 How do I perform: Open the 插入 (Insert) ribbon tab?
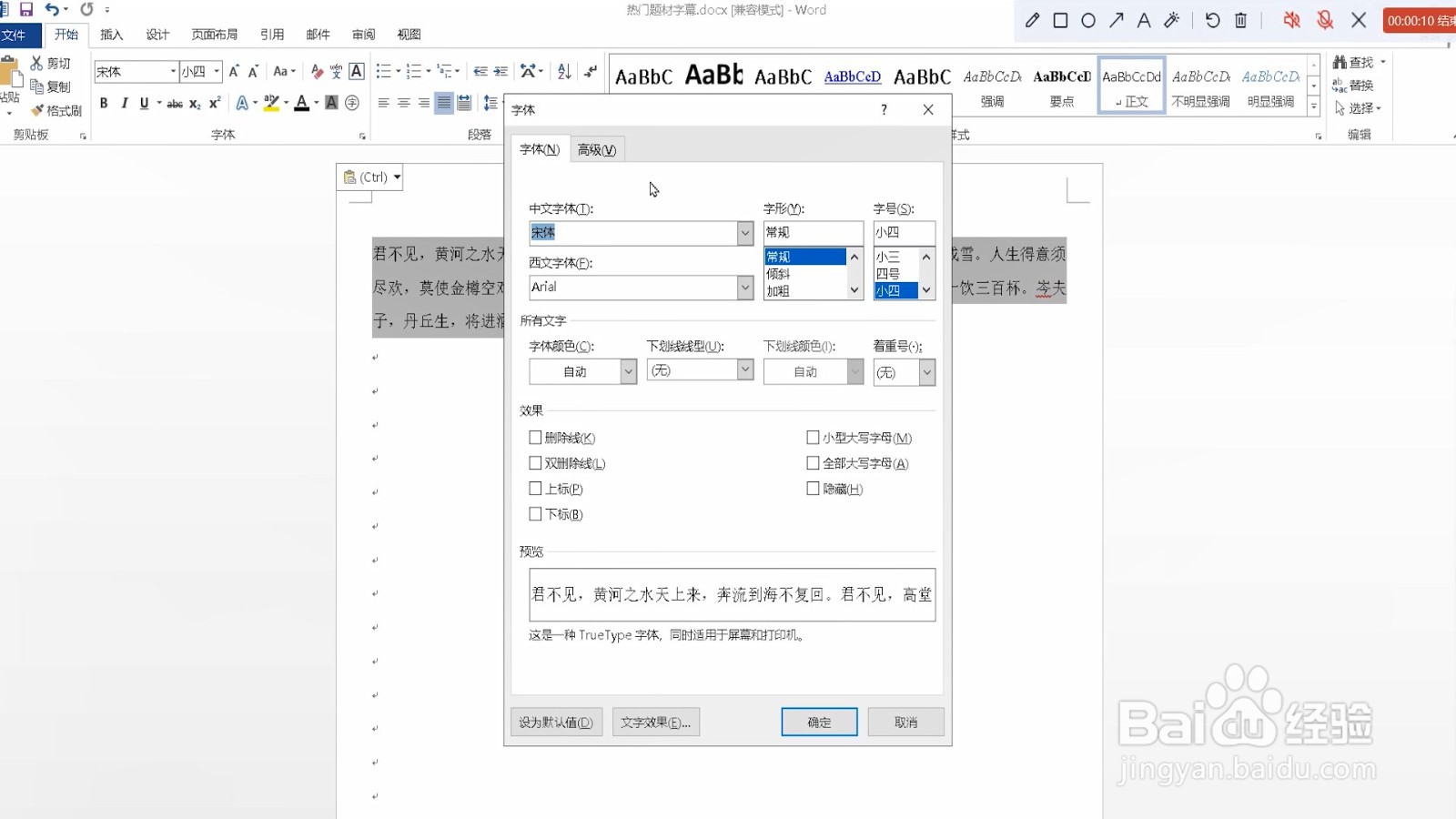click(x=111, y=35)
